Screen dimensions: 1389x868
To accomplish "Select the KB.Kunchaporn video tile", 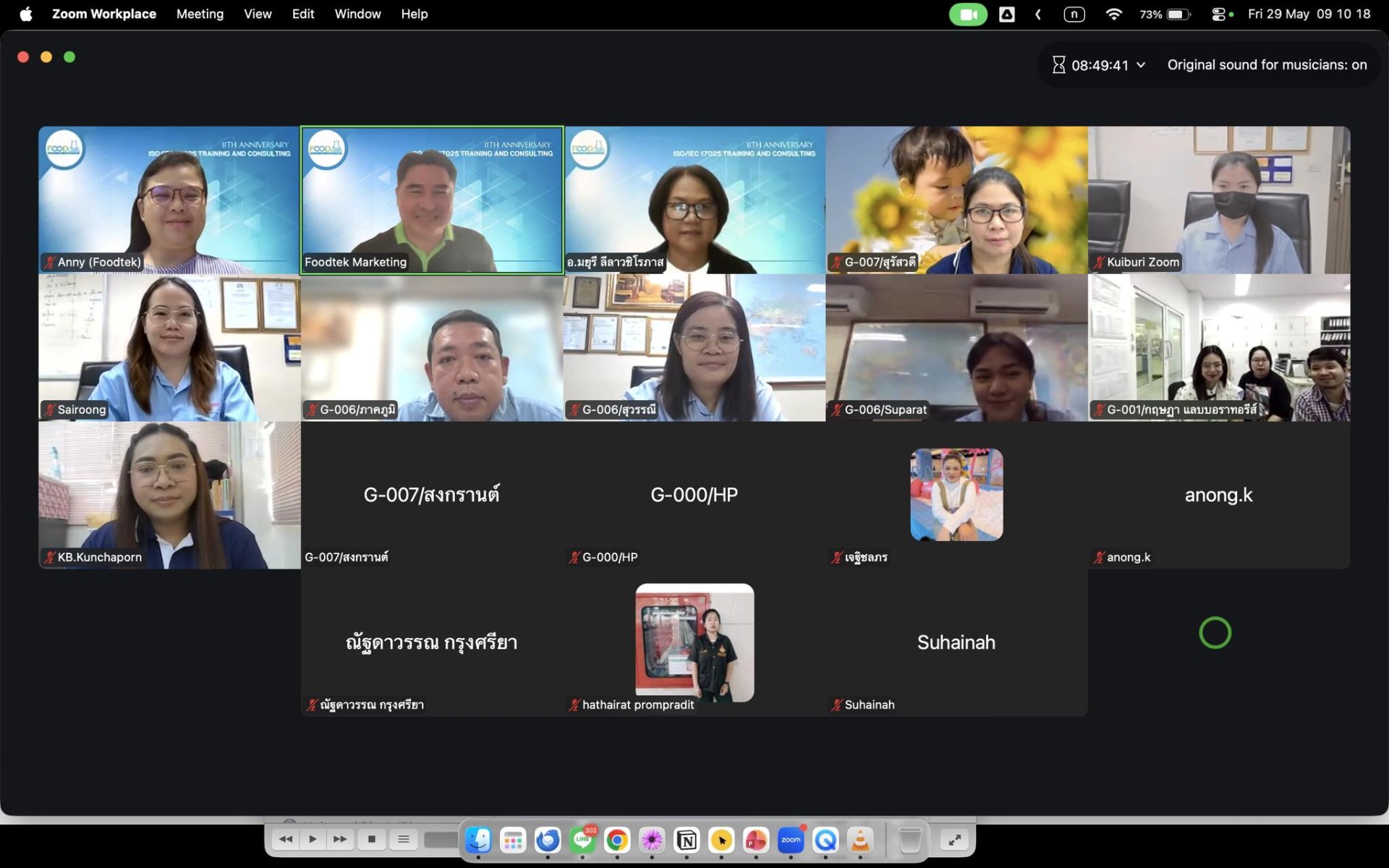I will (x=169, y=495).
